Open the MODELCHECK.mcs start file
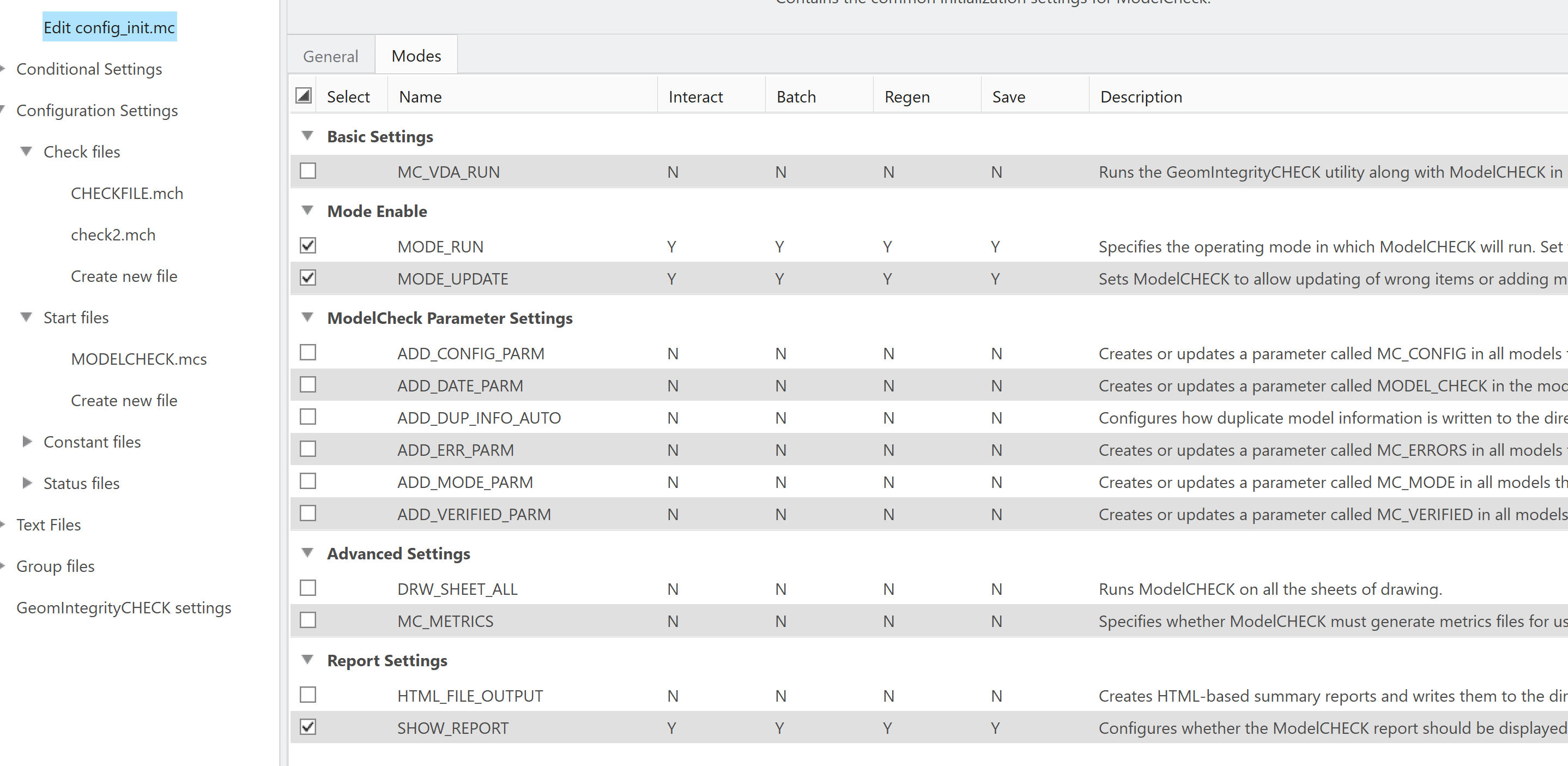1568x766 pixels. coord(139,359)
